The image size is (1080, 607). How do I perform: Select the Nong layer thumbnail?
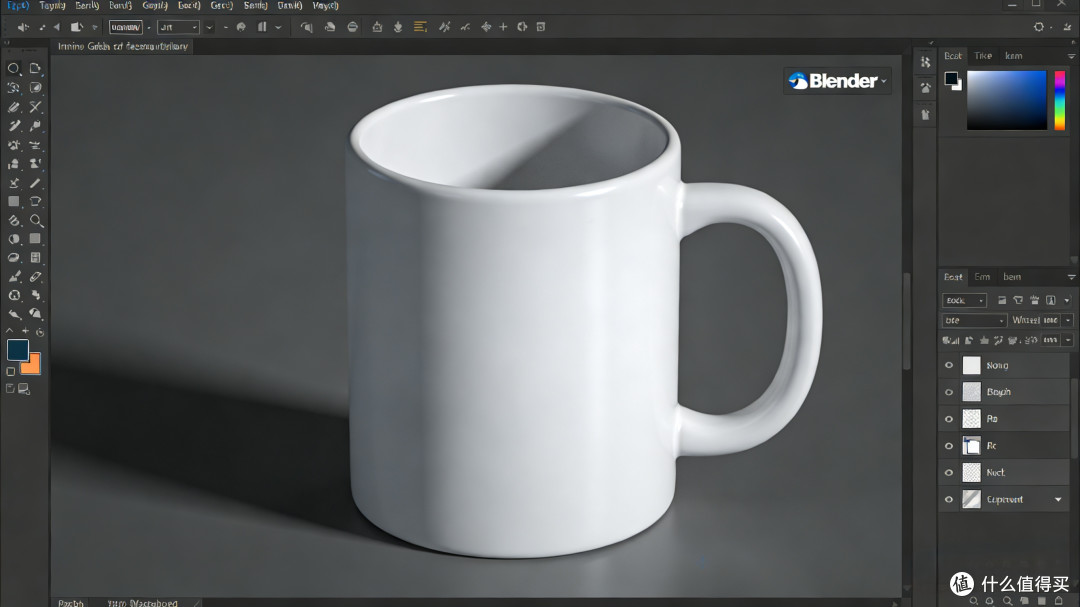pos(971,365)
